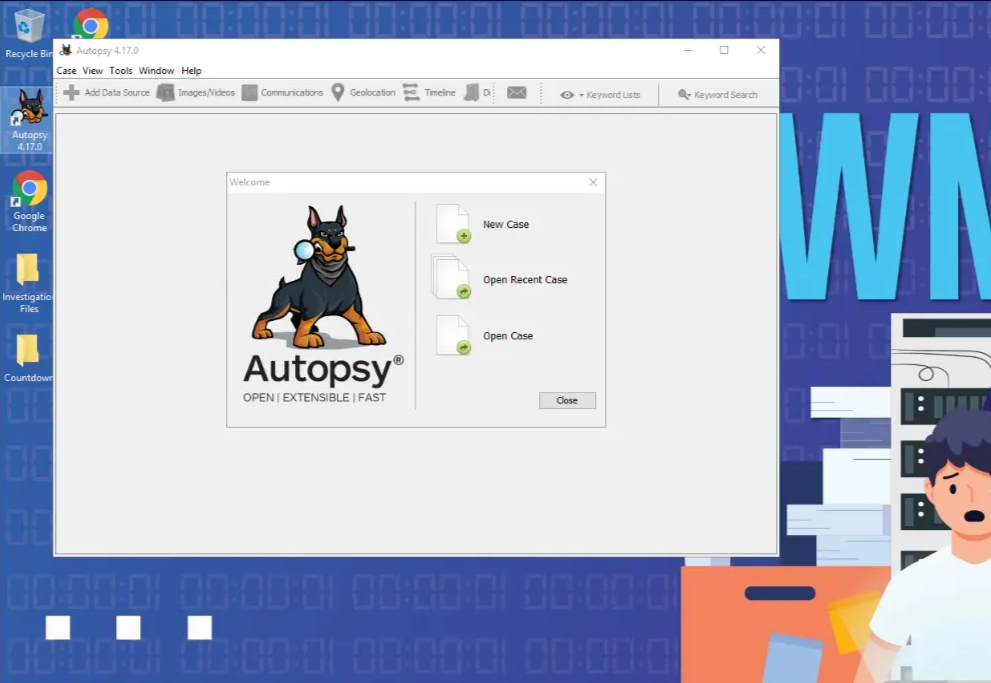Screen dimensions: 991x683
Task: Click the Open Recent Case icon
Action: click(x=452, y=277)
